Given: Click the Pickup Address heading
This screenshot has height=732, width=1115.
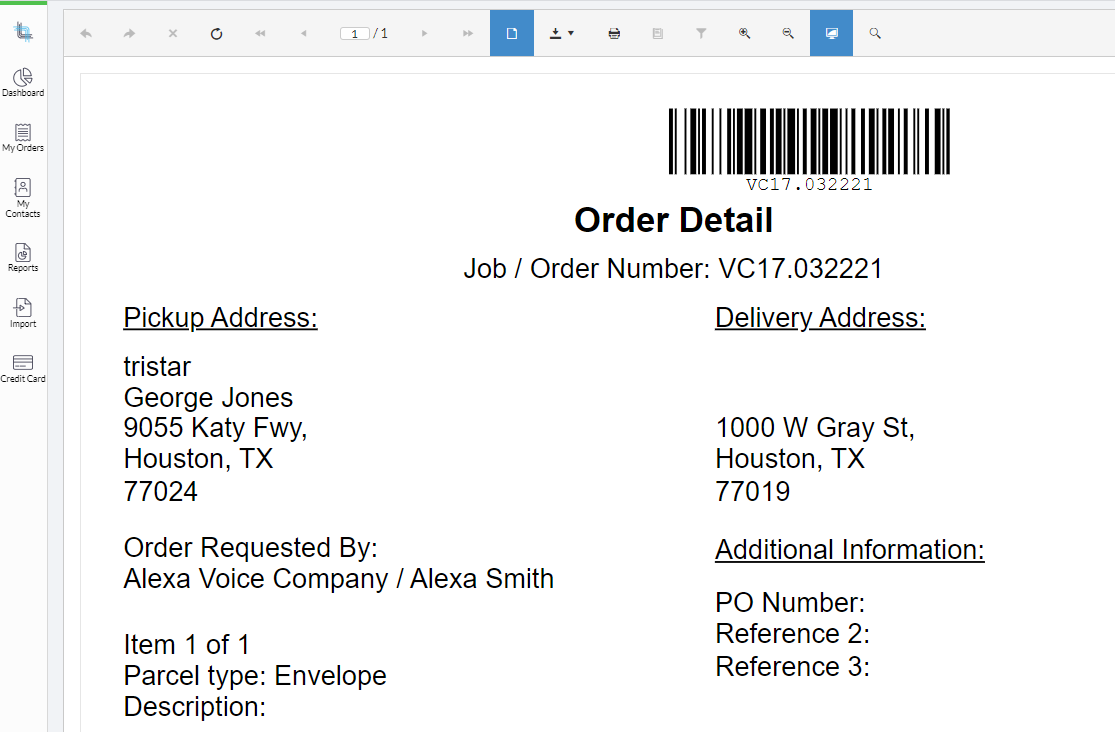Looking at the screenshot, I should click(x=220, y=317).
